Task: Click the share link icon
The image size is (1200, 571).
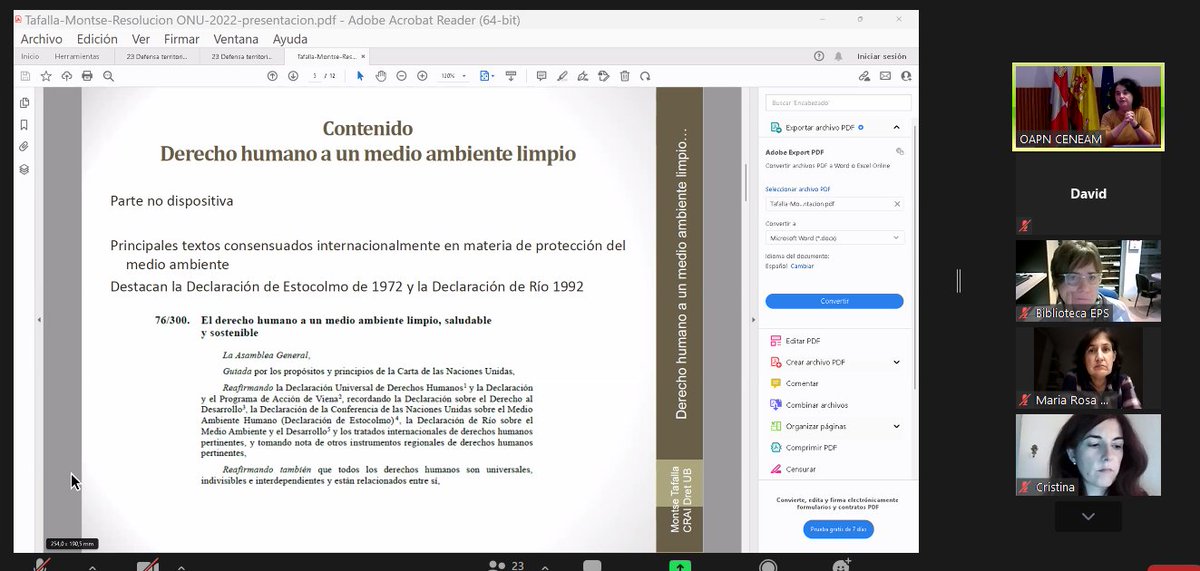Action: 865,76
